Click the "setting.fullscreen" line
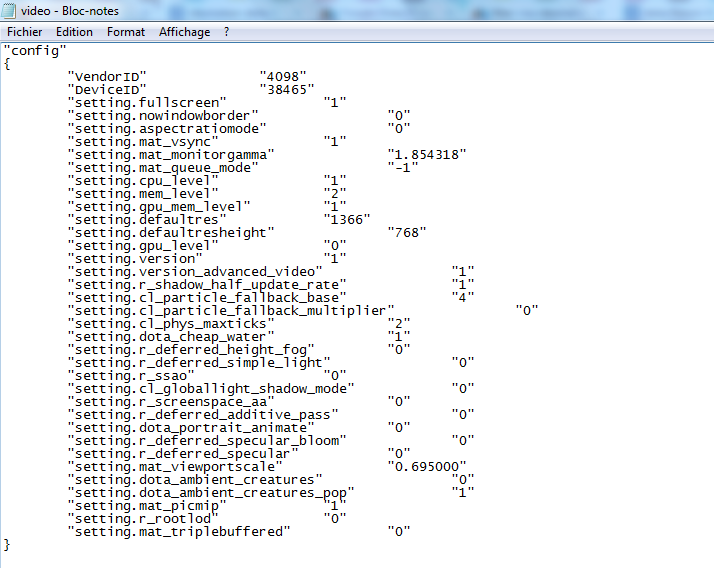The image size is (714, 568). [x=207, y=102]
